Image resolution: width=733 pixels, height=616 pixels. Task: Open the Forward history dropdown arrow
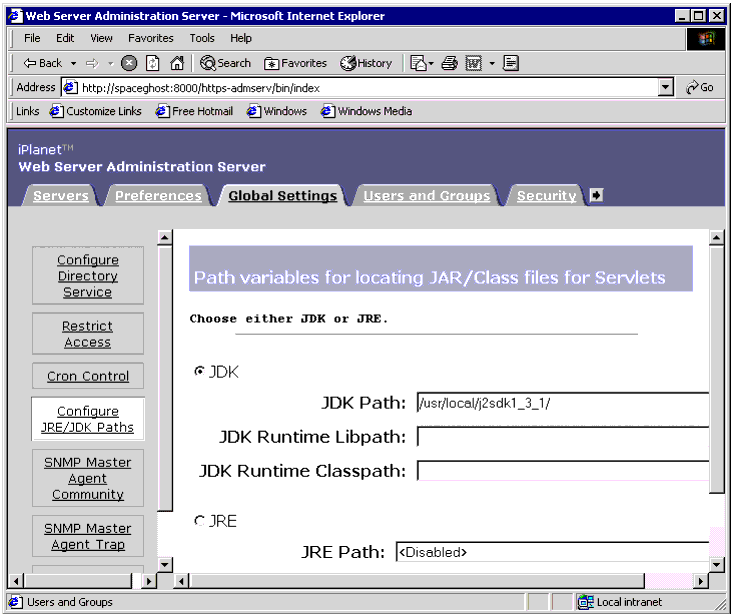pyautogui.click(x=111, y=63)
